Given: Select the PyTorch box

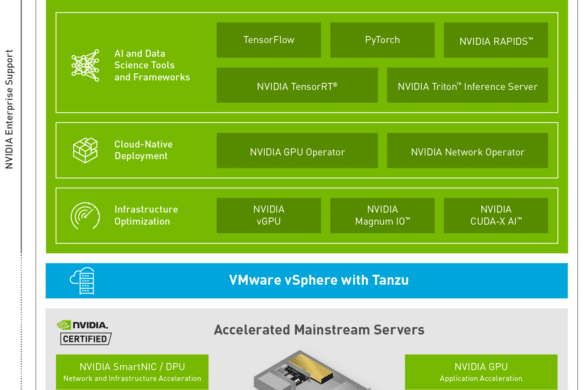Looking at the screenshot, I should tap(382, 40).
